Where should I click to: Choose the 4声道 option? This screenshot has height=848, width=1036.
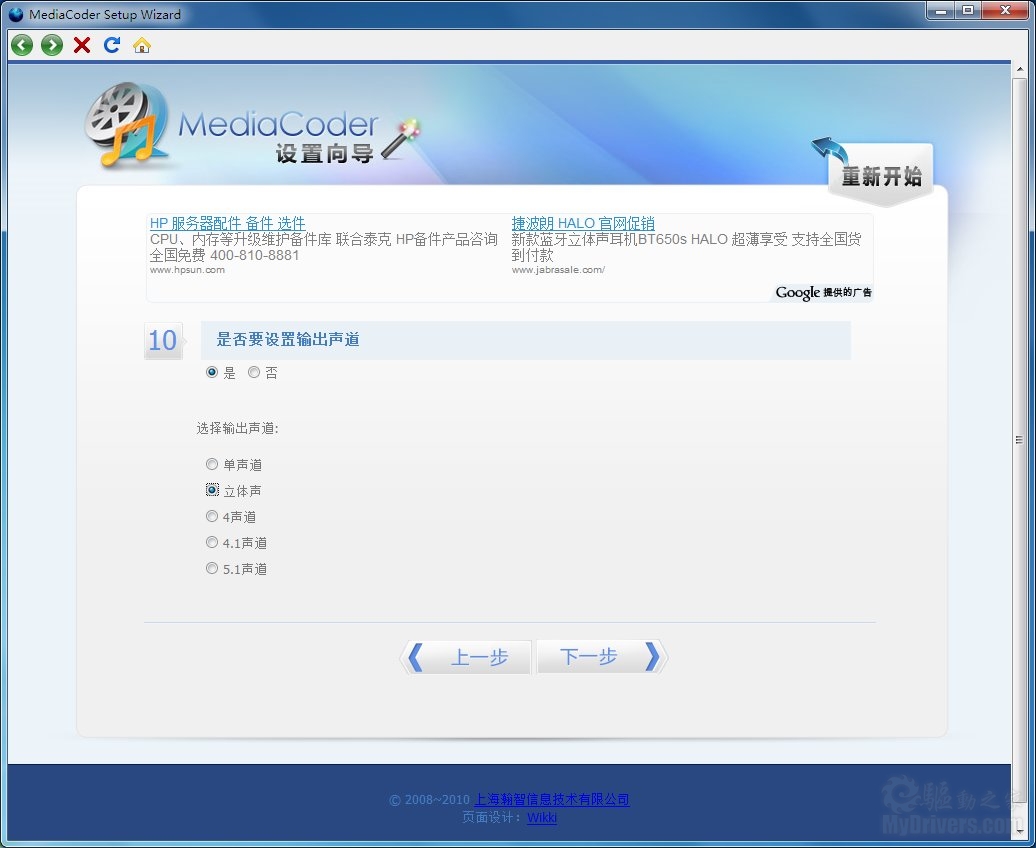click(211, 516)
